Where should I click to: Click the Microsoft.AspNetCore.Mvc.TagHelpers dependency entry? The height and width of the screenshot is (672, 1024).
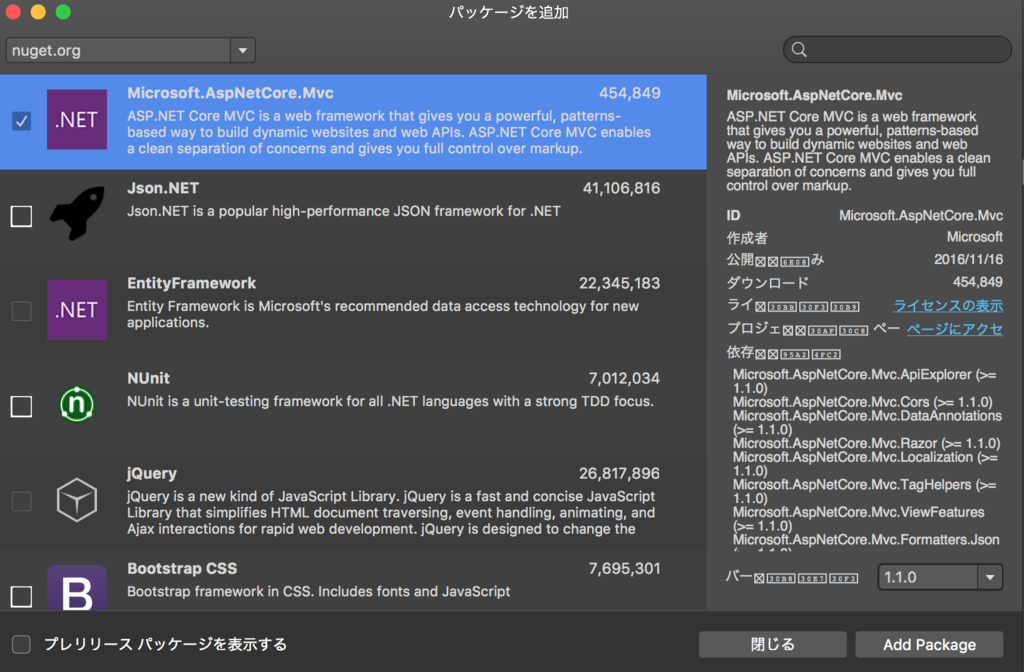865,491
